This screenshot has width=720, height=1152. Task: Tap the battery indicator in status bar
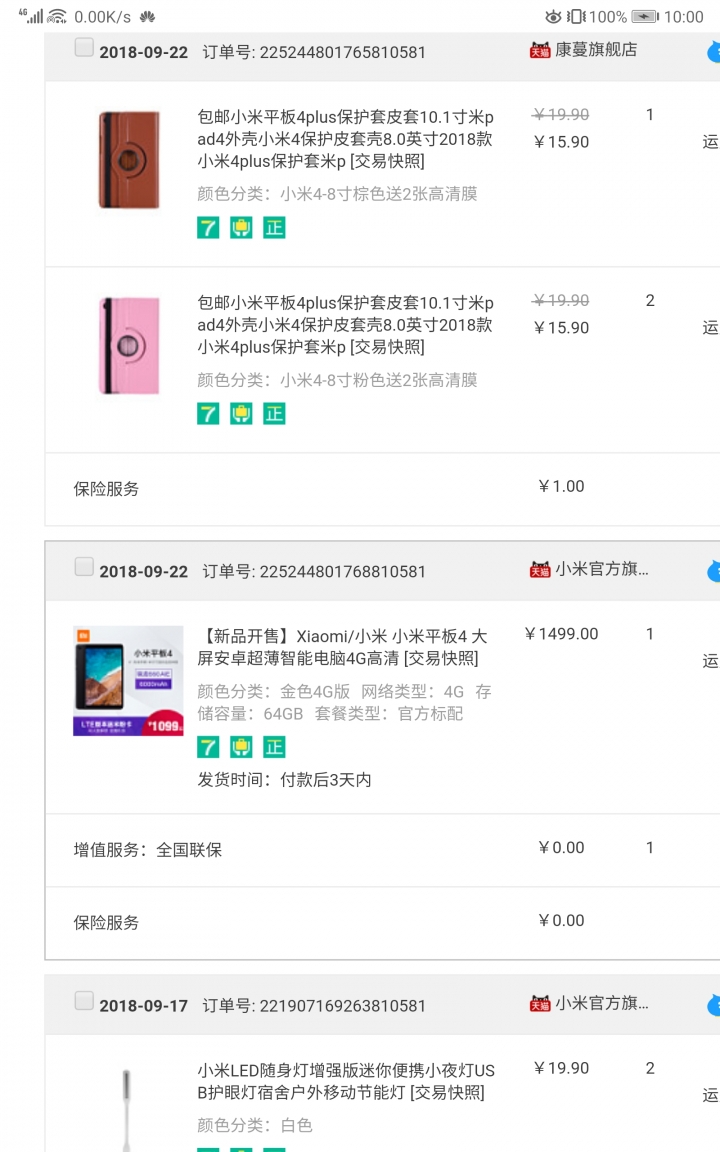coord(645,16)
